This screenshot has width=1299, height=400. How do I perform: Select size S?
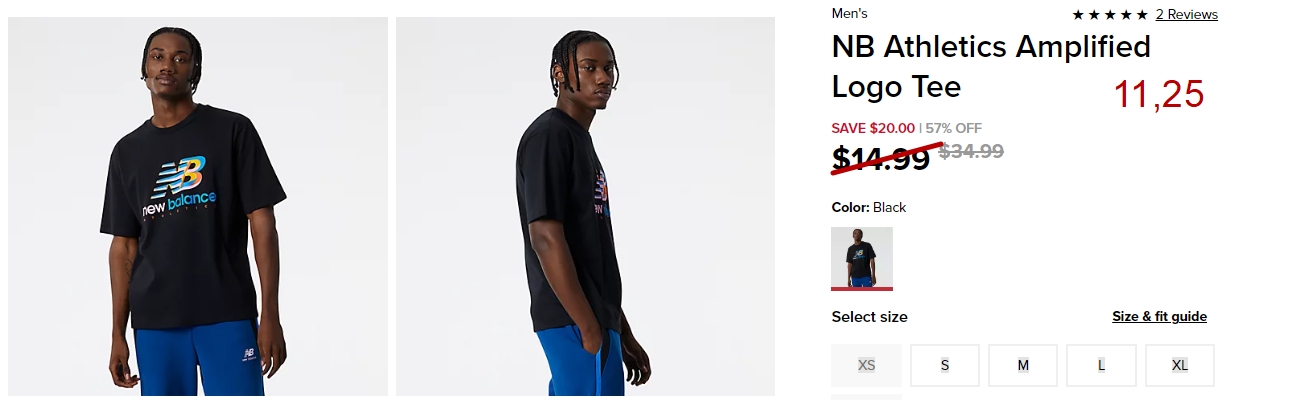coord(944,365)
